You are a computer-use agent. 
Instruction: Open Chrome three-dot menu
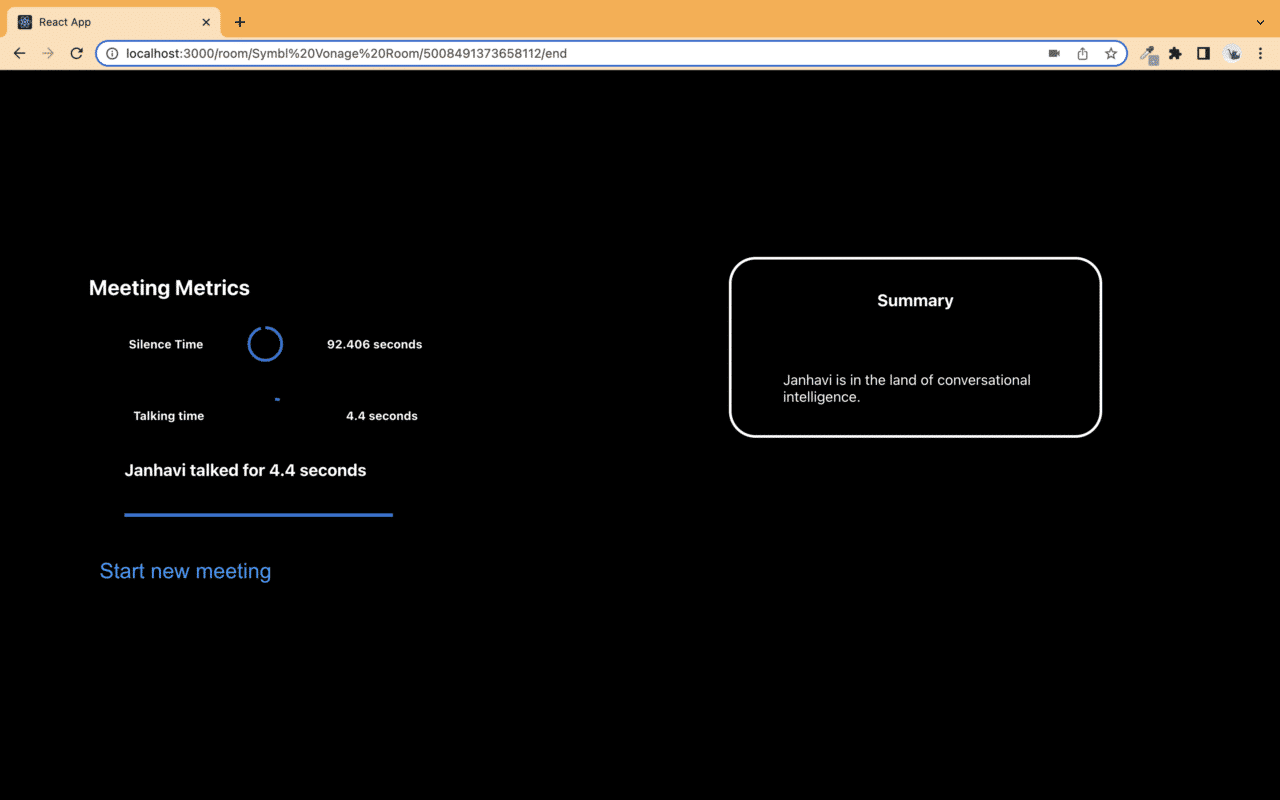coord(1260,53)
